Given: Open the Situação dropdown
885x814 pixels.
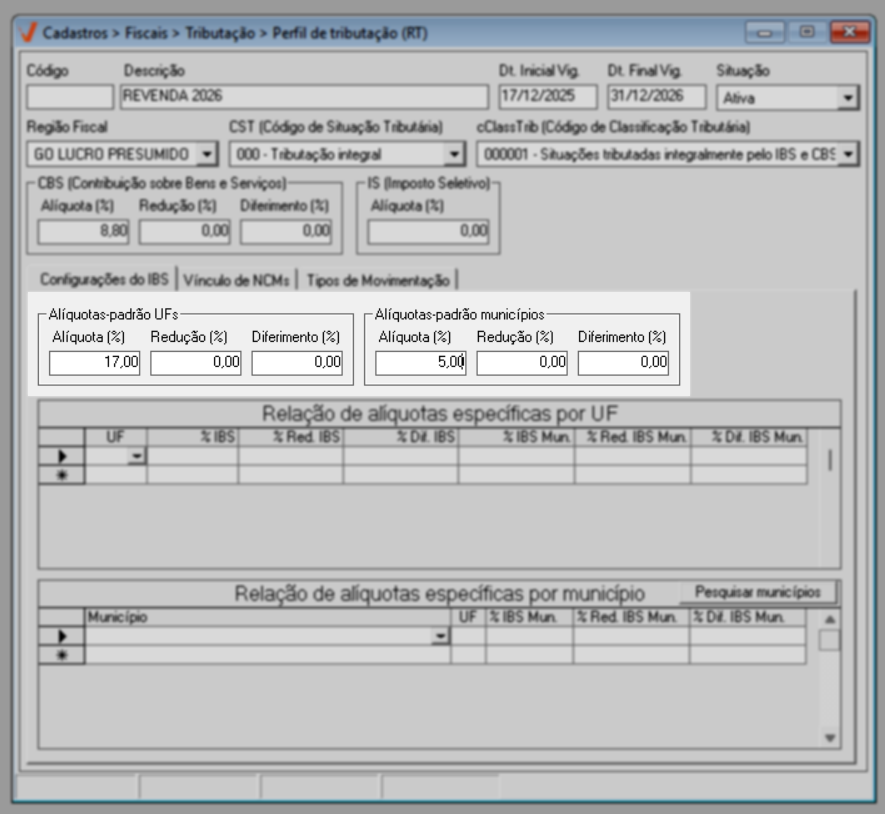Looking at the screenshot, I should 848,98.
